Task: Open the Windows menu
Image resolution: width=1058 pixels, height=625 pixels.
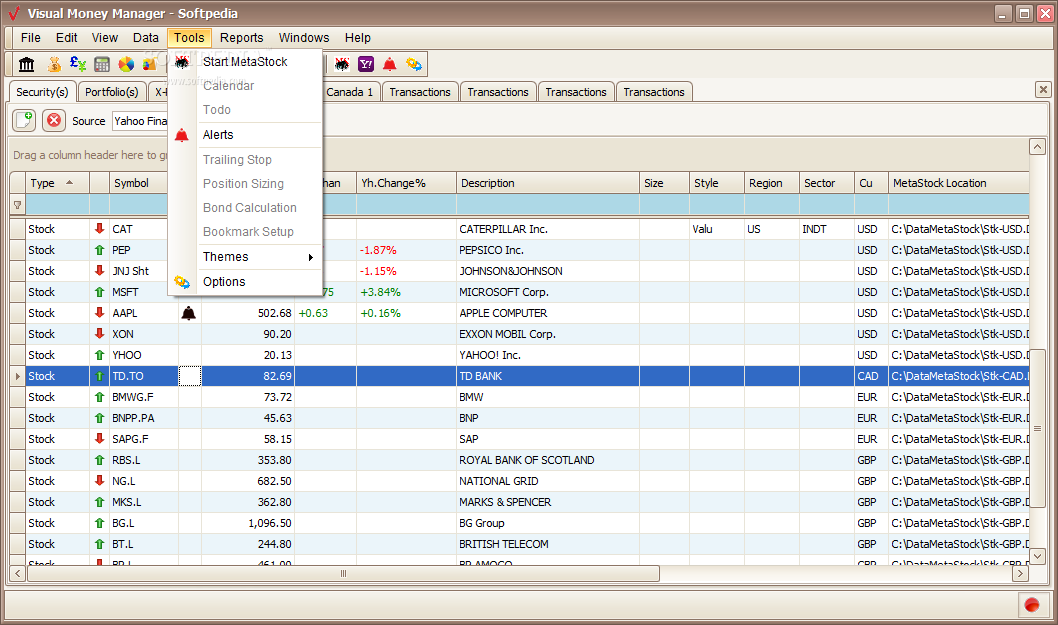Action: tap(304, 38)
